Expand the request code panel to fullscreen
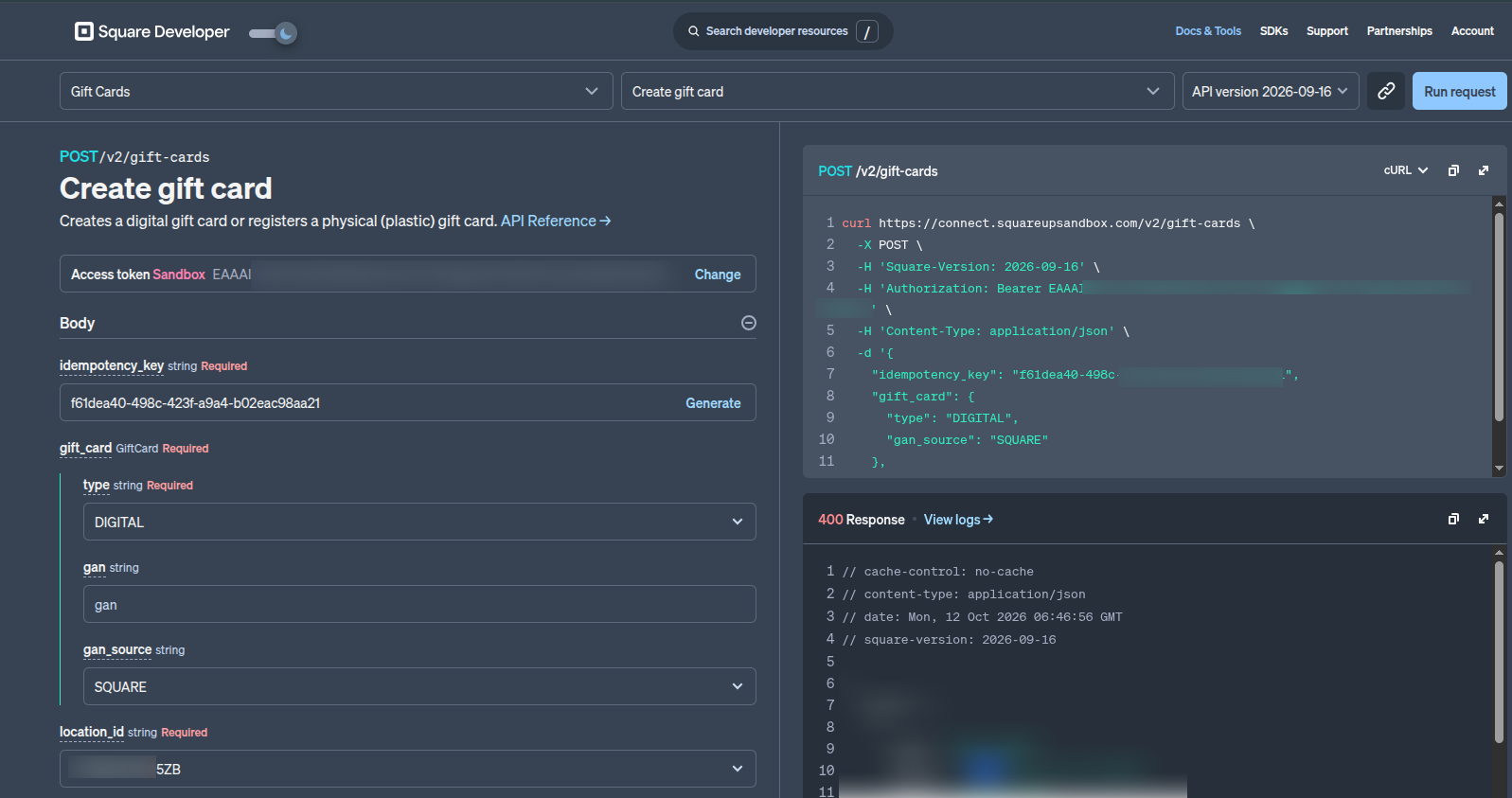 [1484, 170]
